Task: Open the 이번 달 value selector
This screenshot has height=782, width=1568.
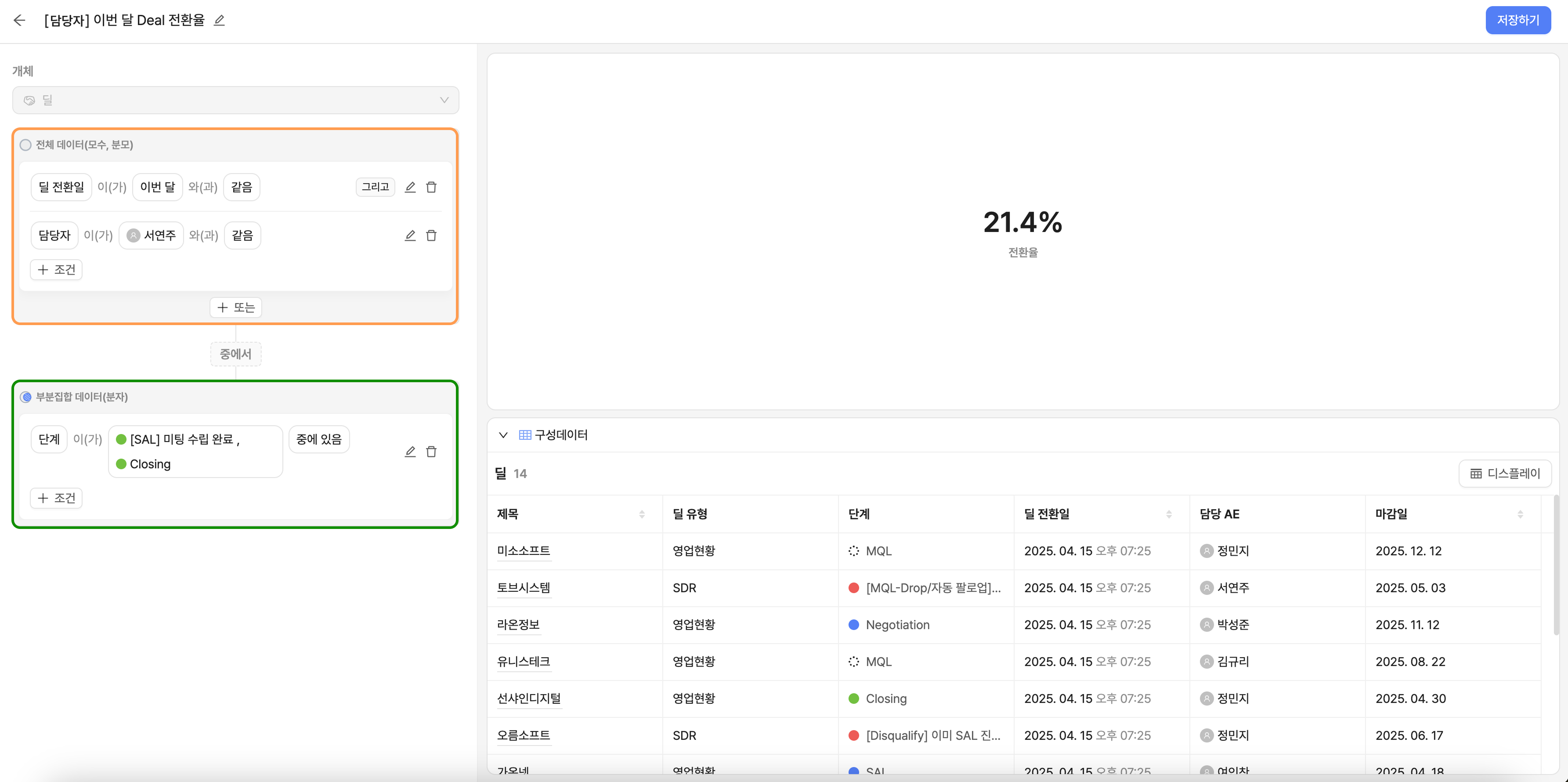Action: coord(158,187)
